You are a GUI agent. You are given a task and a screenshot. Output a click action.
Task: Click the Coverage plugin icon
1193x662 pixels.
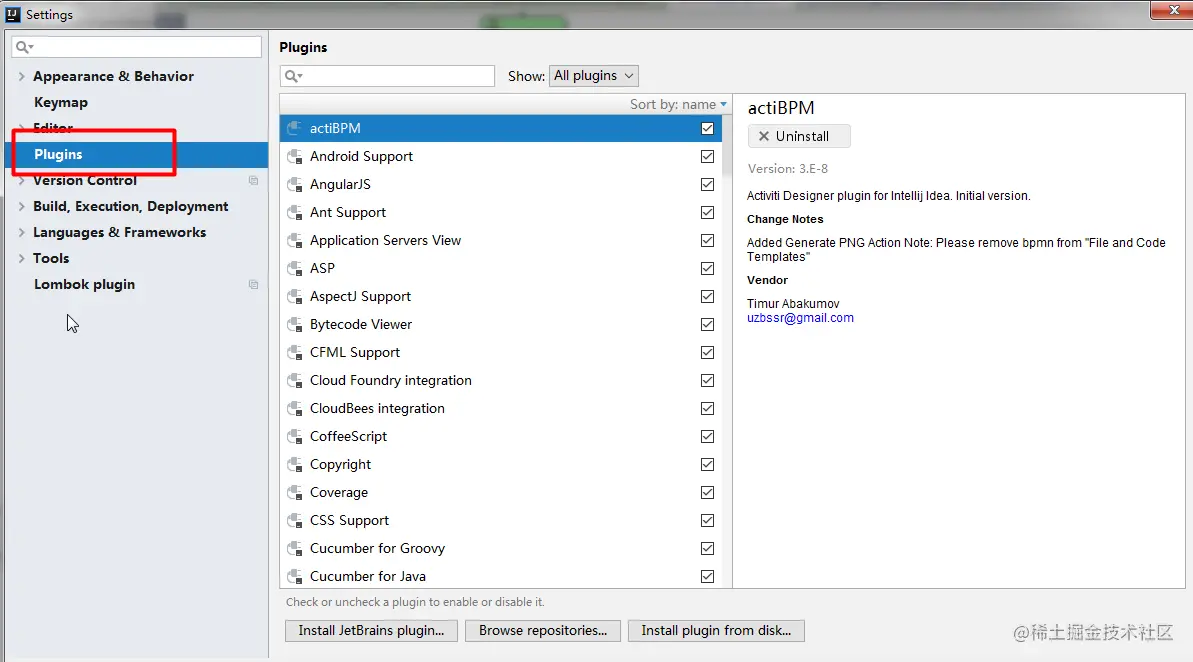[294, 493]
